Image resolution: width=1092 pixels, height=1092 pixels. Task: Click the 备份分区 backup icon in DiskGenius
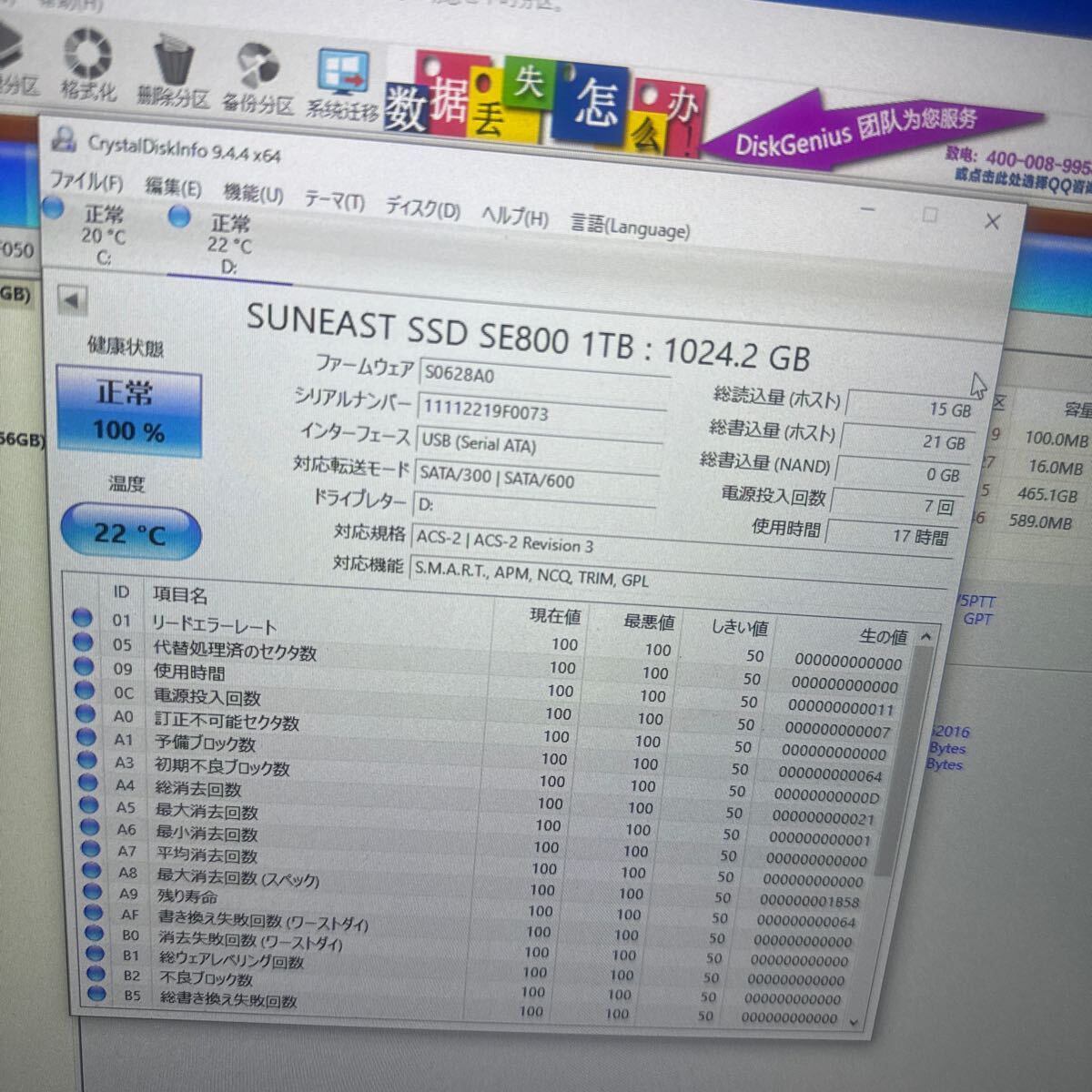click(258, 77)
